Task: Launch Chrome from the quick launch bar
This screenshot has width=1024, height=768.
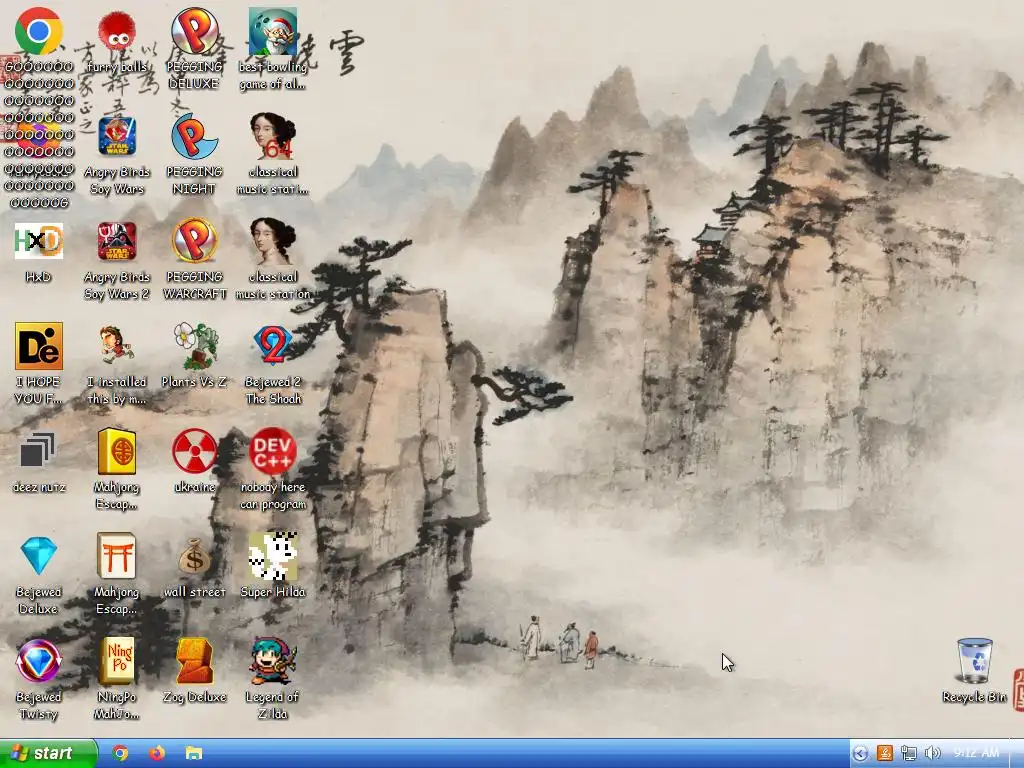Action: coord(120,753)
